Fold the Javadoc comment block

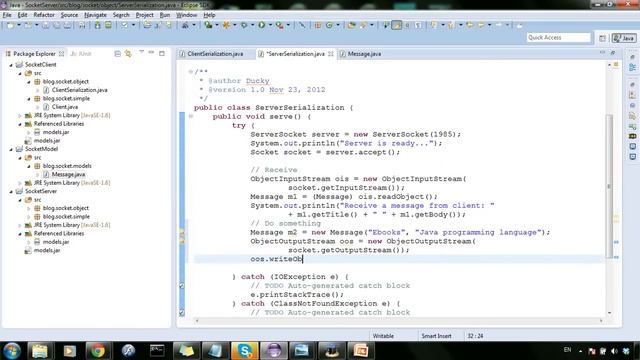pyautogui.click(x=191, y=72)
